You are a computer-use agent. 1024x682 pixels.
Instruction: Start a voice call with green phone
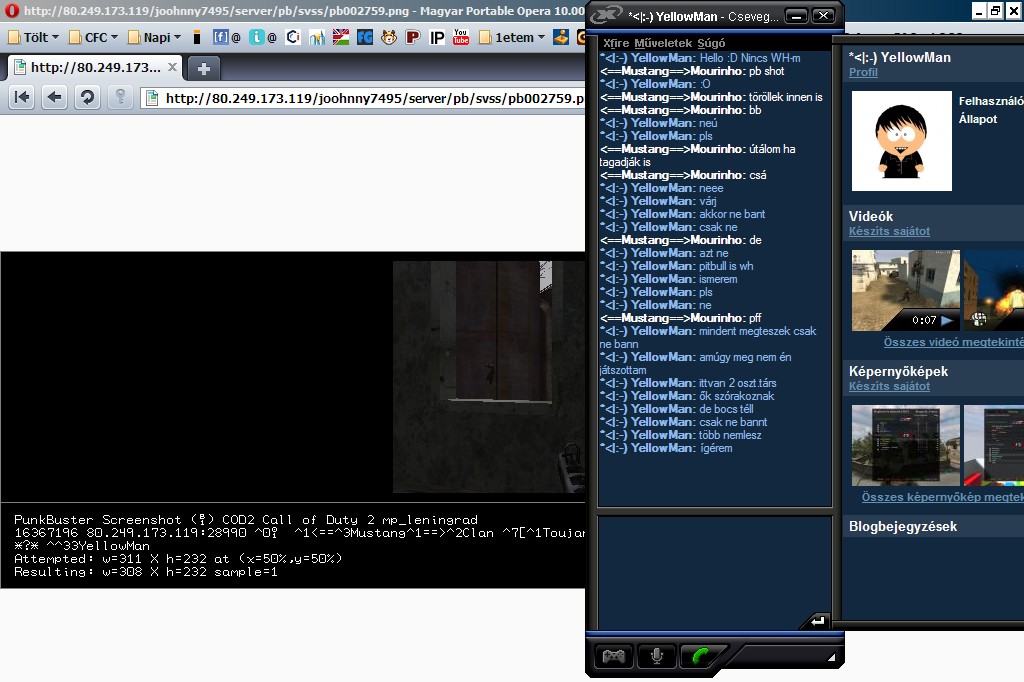coord(701,656)
